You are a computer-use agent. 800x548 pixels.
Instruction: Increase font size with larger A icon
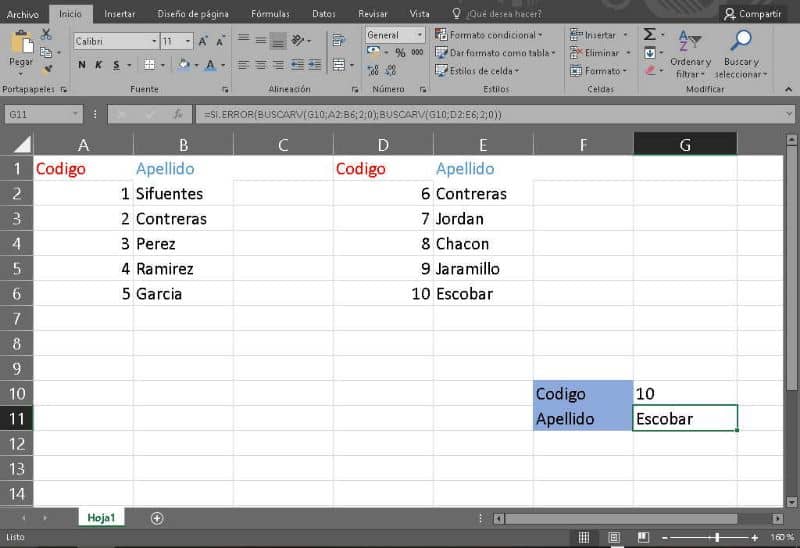(x=203, y=41)
